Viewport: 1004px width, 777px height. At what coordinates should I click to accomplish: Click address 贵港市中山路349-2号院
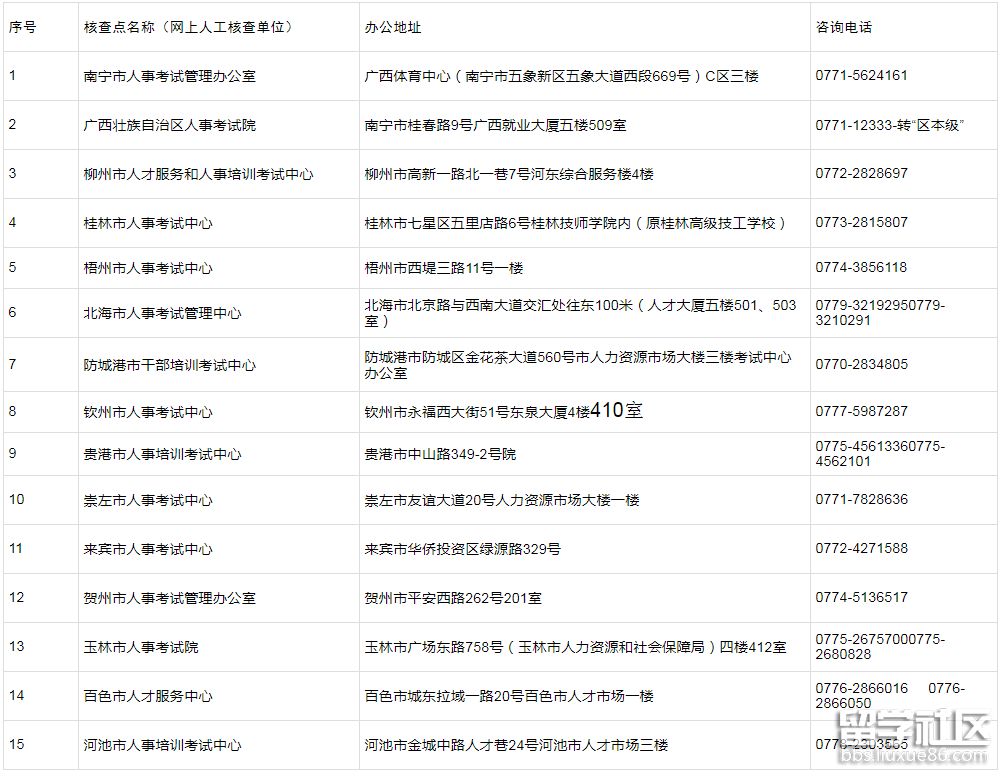point(439,454)
